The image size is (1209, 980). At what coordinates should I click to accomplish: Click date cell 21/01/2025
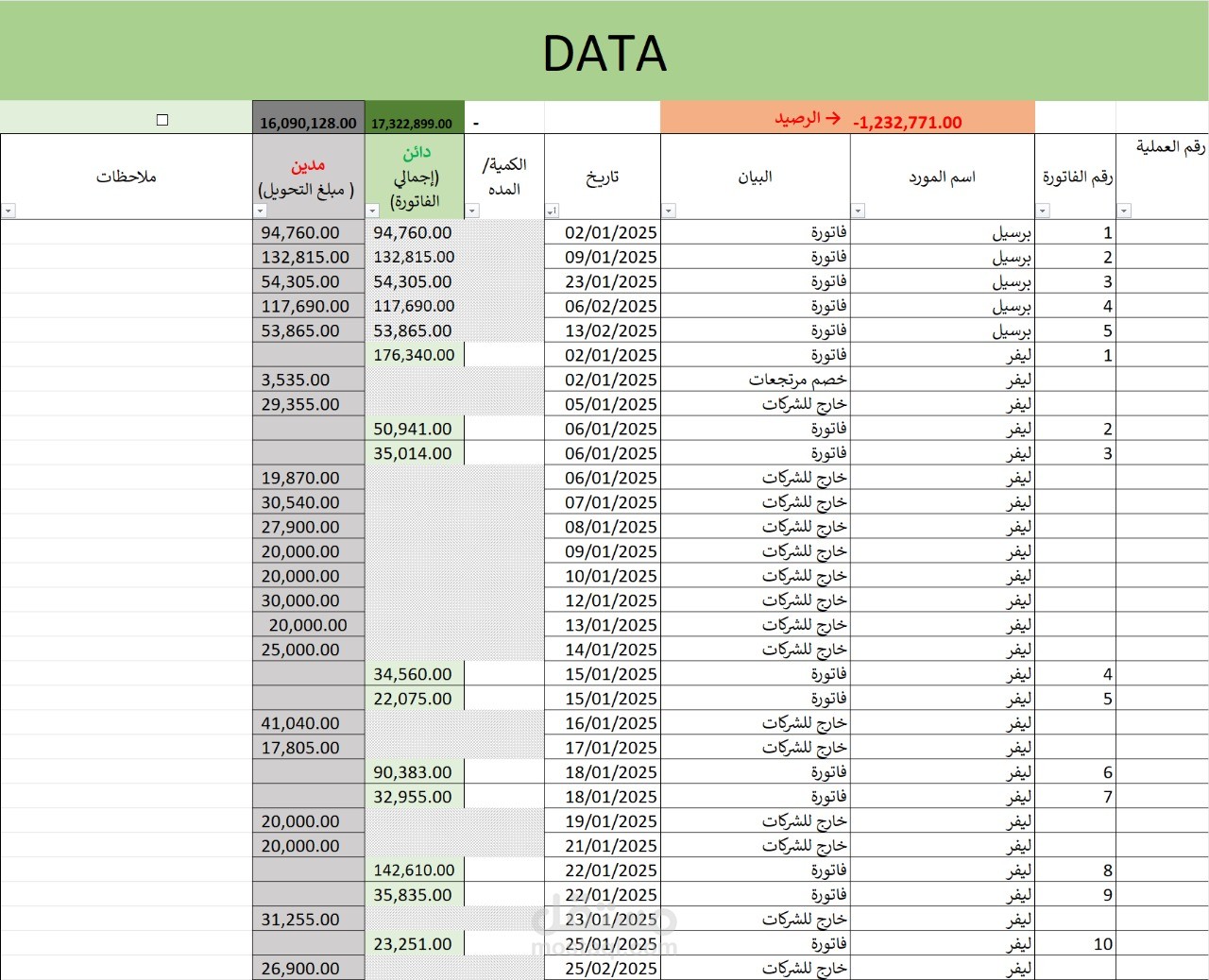[x=603, y=846]
